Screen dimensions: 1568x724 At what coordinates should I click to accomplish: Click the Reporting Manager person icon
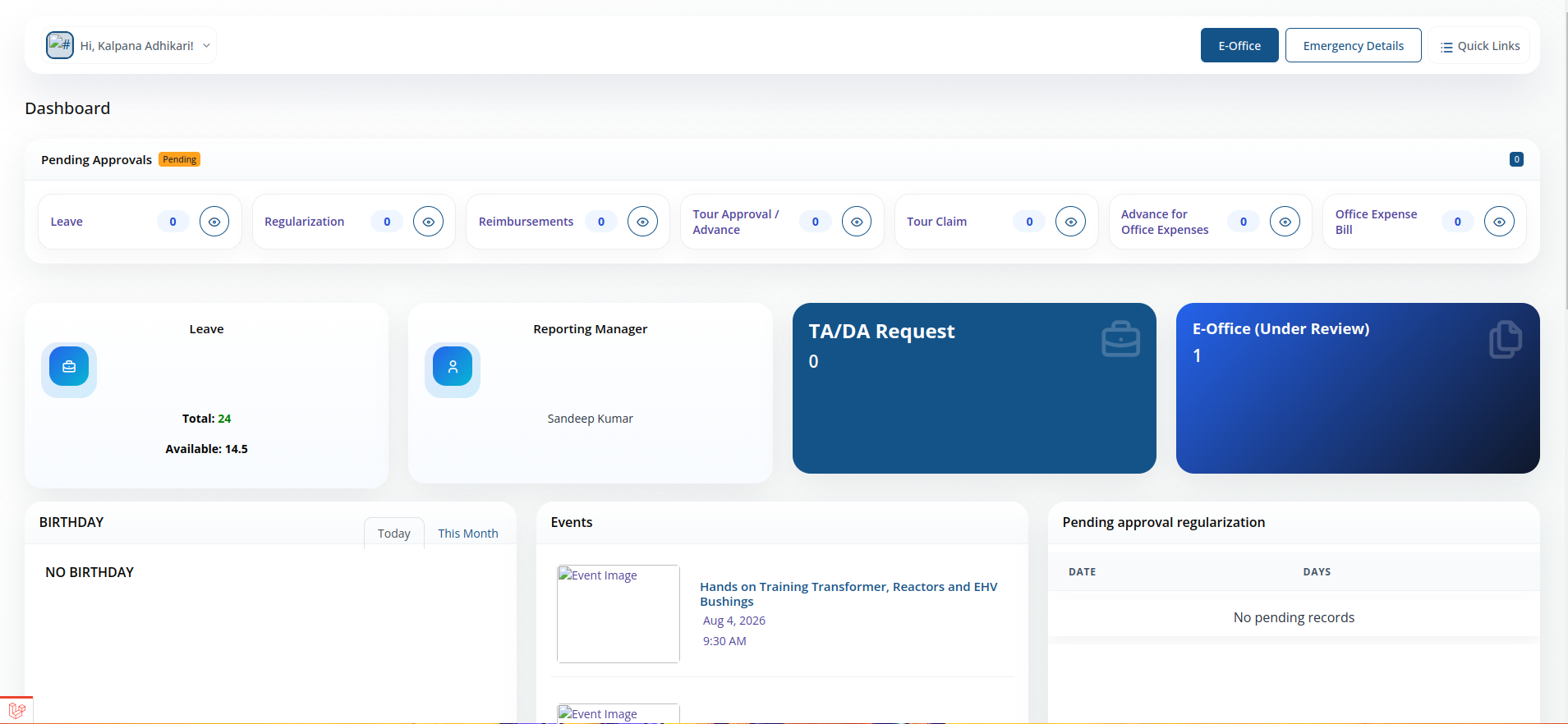click(453, 367)
